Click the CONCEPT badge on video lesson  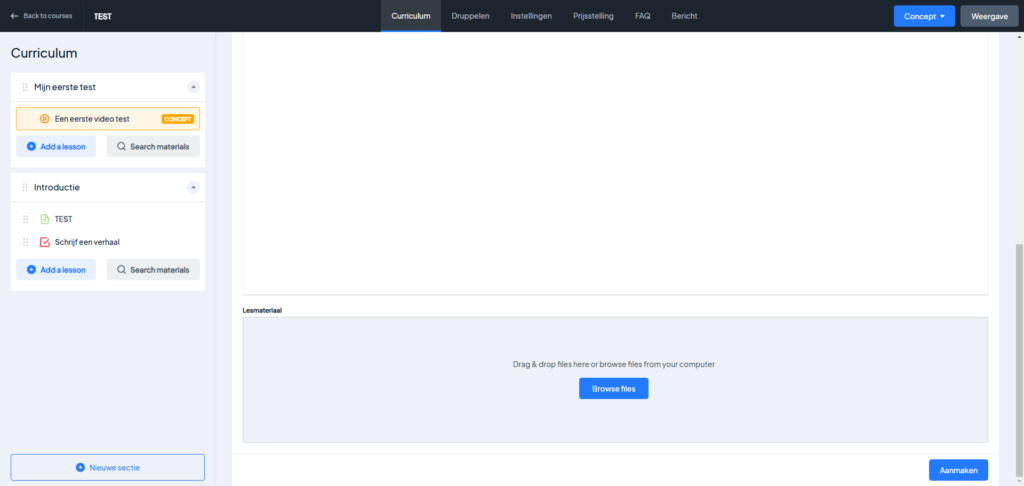tap(178, 119)
